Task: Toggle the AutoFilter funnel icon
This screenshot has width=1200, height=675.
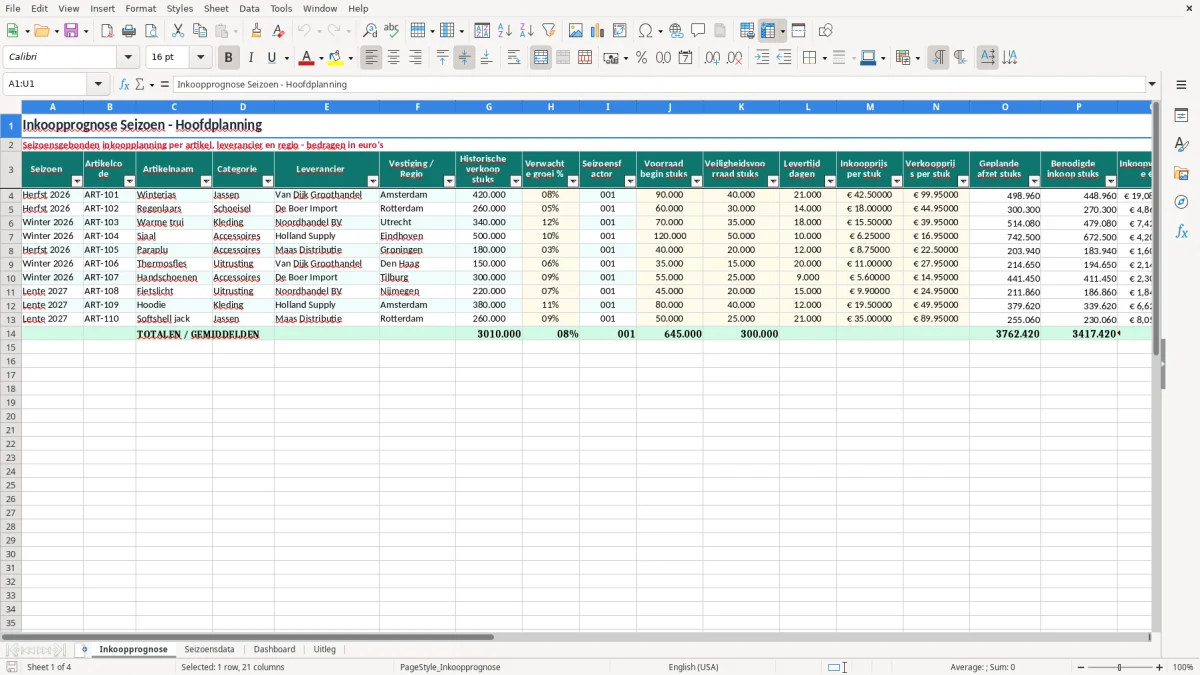Action: click(549, 31)
